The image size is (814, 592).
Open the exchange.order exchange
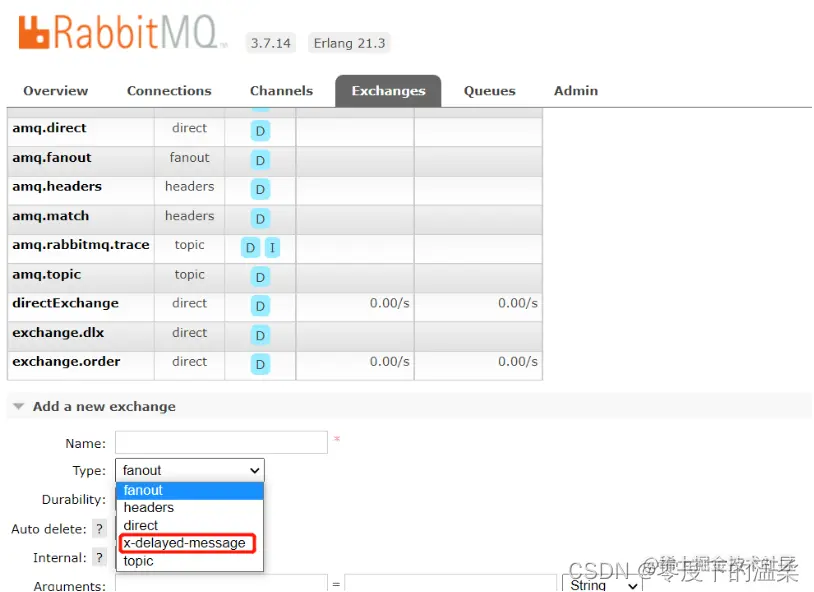[x=66, y=361]
